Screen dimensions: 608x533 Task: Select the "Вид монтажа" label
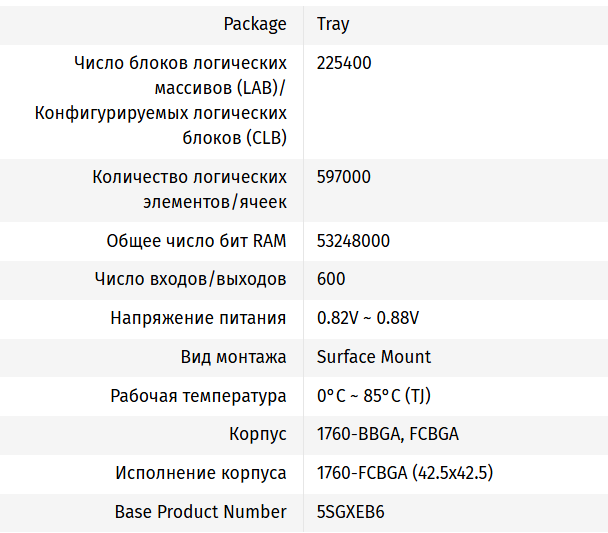(233, 357)
